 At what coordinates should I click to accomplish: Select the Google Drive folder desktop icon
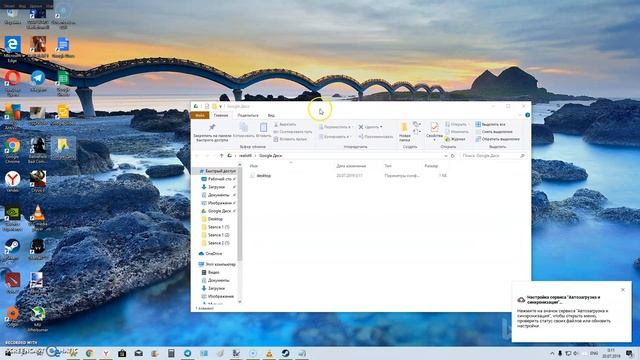(x=63, y=148)
